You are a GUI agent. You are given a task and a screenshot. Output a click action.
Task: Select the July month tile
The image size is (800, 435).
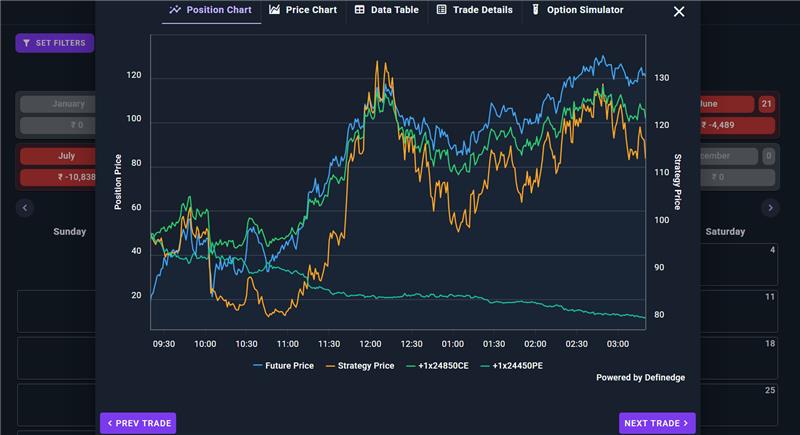pyautogui.click(x=58, y=156)
